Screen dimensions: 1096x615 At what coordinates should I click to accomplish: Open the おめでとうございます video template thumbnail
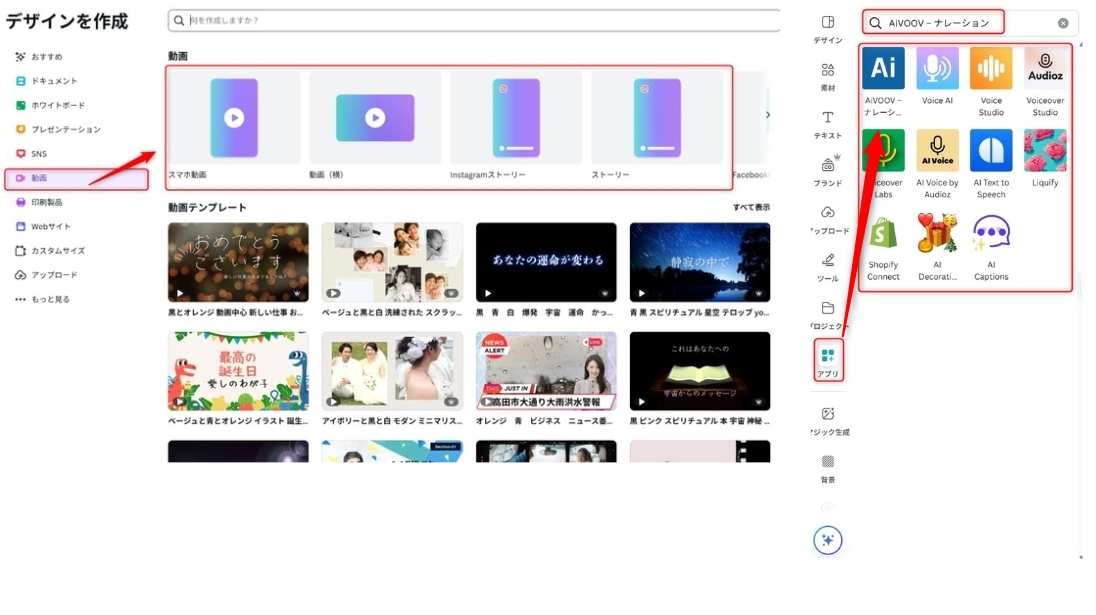click(238, 262)
